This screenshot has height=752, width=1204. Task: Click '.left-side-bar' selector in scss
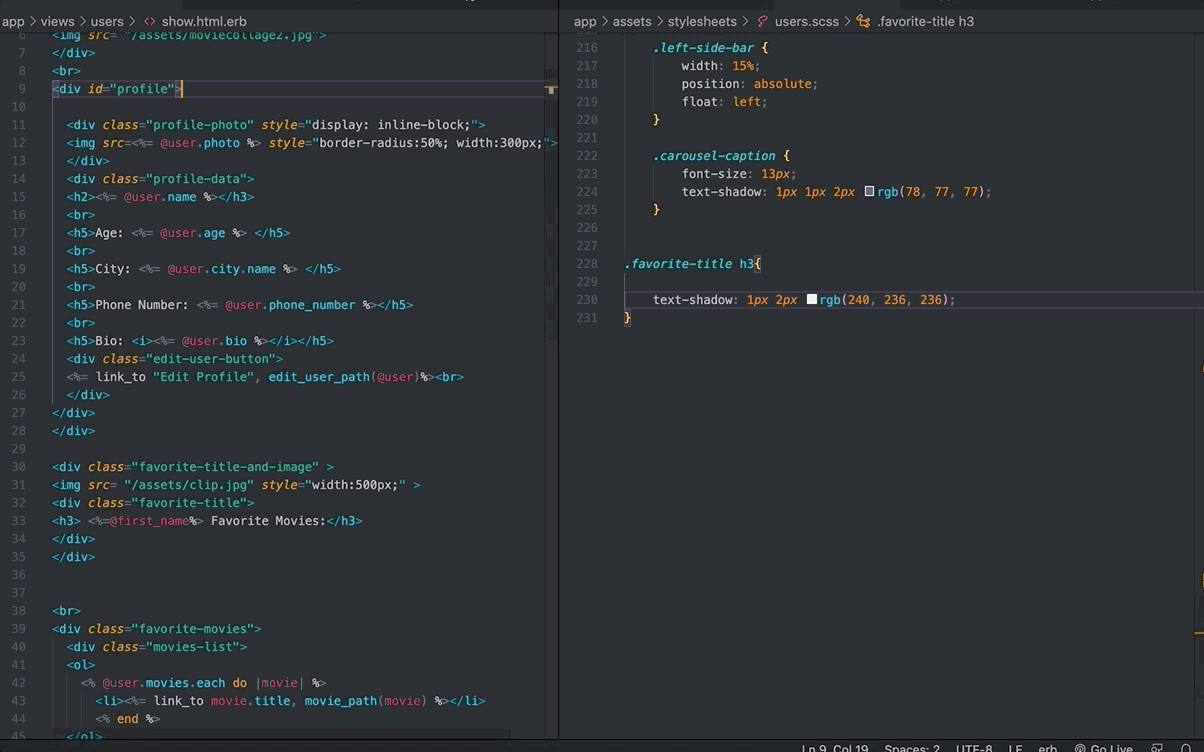[703, 48]
